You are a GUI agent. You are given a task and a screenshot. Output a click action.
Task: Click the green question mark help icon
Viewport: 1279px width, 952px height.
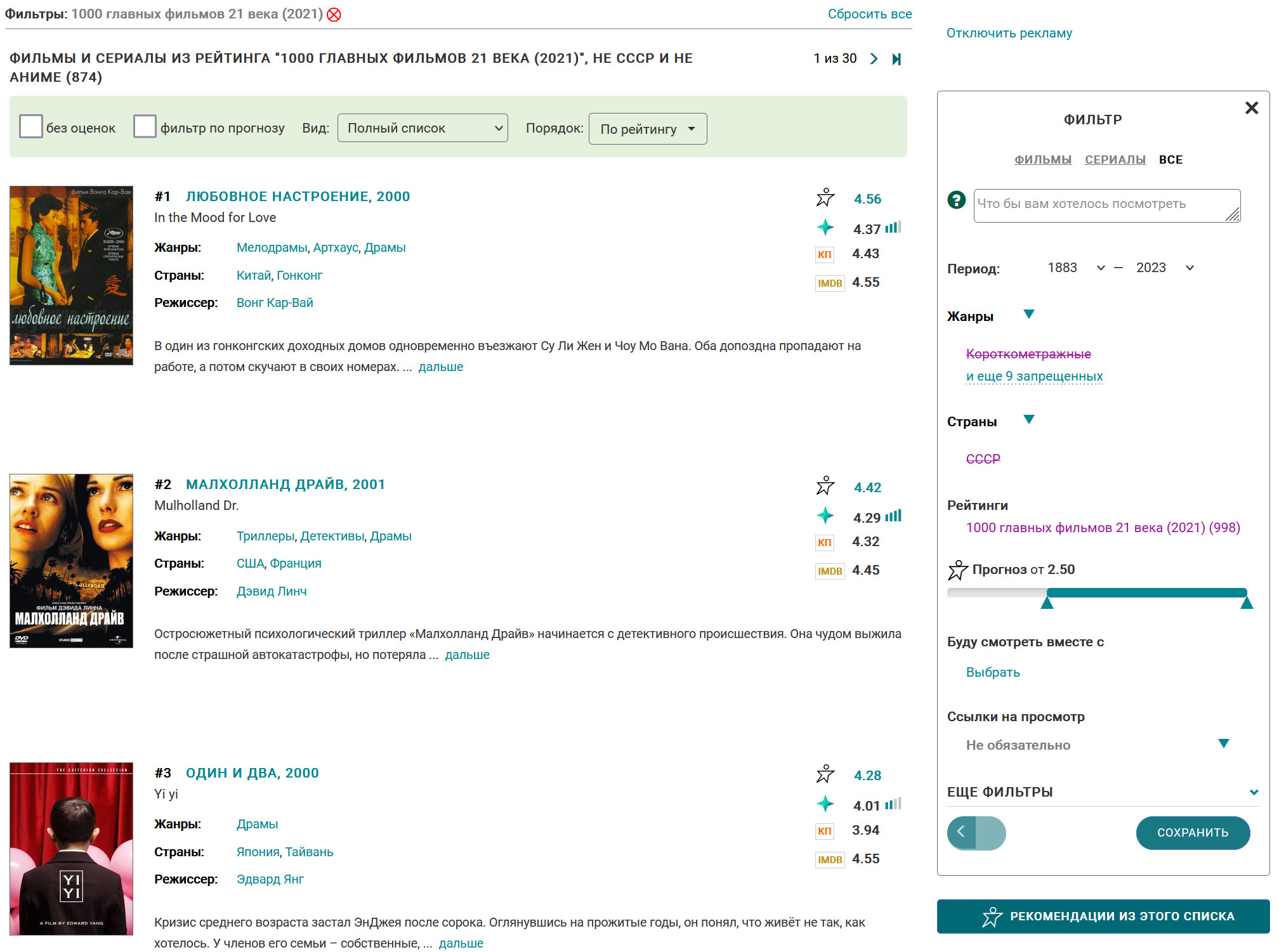coord(956,200)
